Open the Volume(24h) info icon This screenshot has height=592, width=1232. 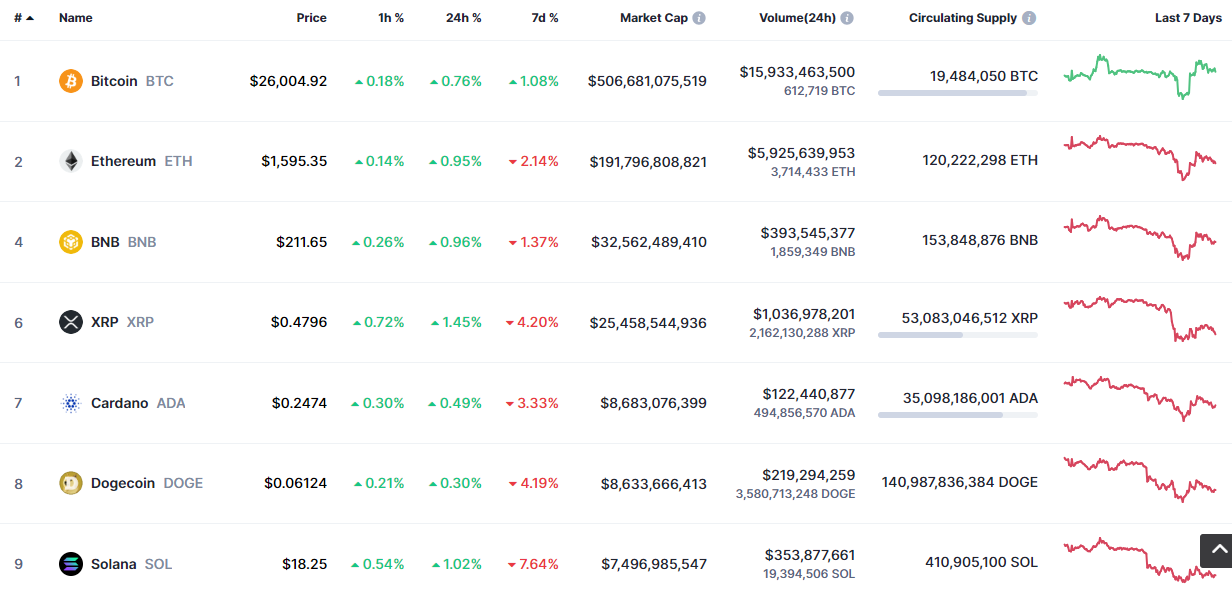click(x=847, y=18)
